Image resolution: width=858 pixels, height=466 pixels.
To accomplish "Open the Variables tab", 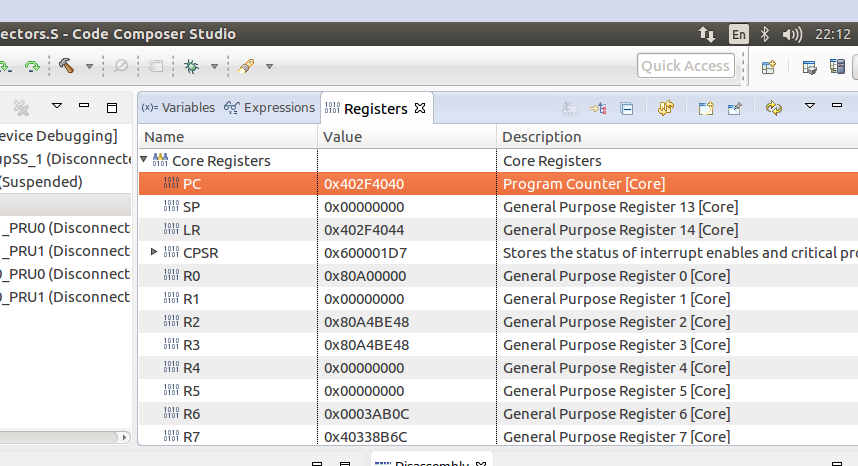I will [178, 108].
